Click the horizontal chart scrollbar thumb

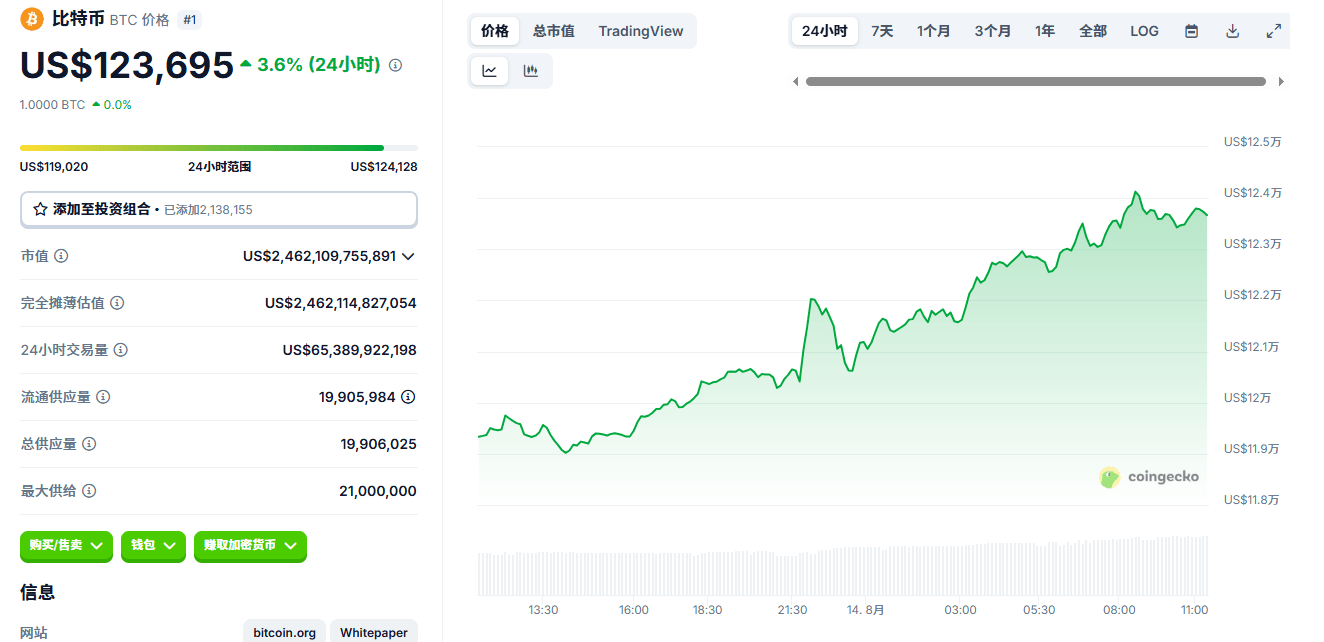tap(1036, 82)
